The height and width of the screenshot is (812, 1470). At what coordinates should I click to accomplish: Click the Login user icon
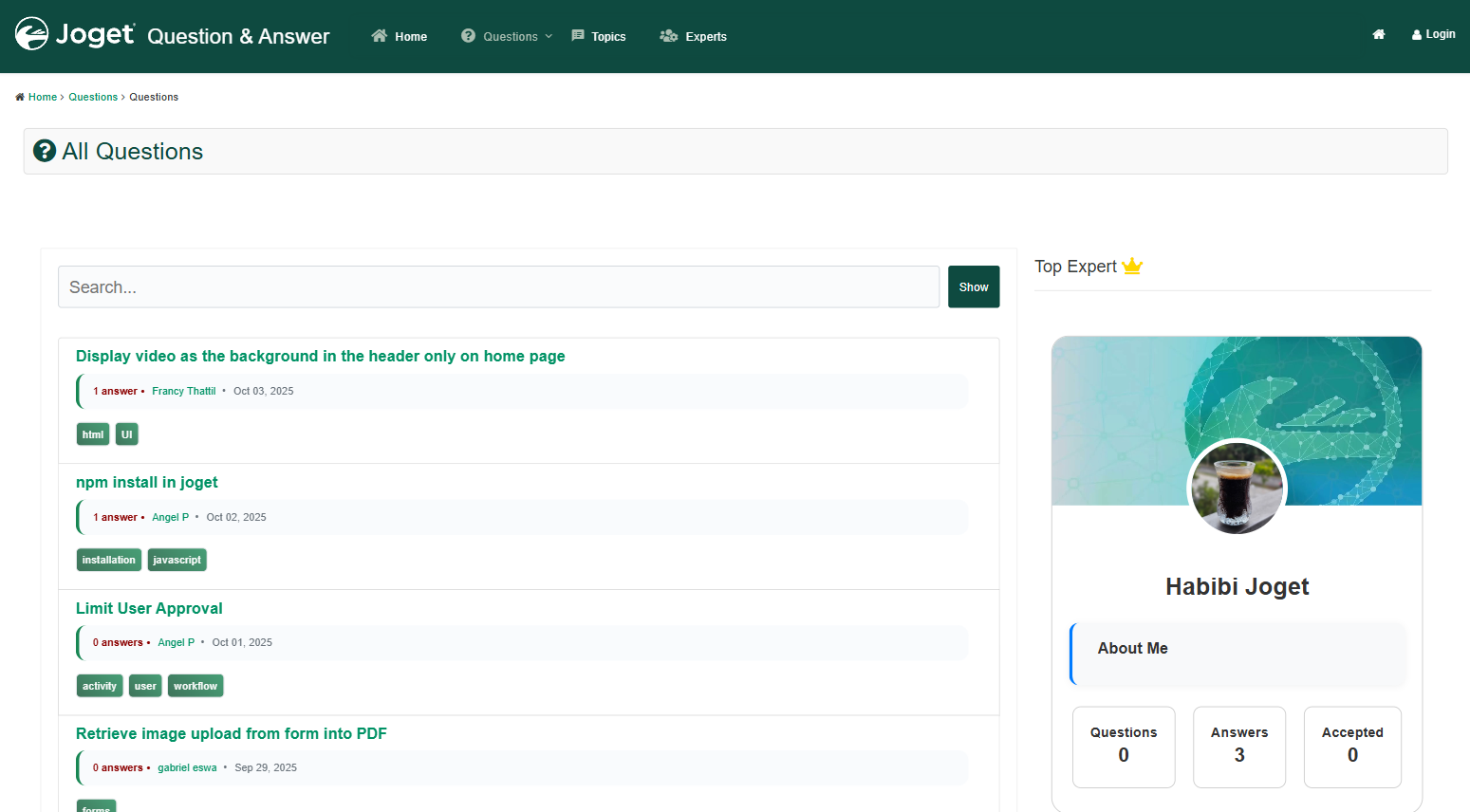(1416, 35)
